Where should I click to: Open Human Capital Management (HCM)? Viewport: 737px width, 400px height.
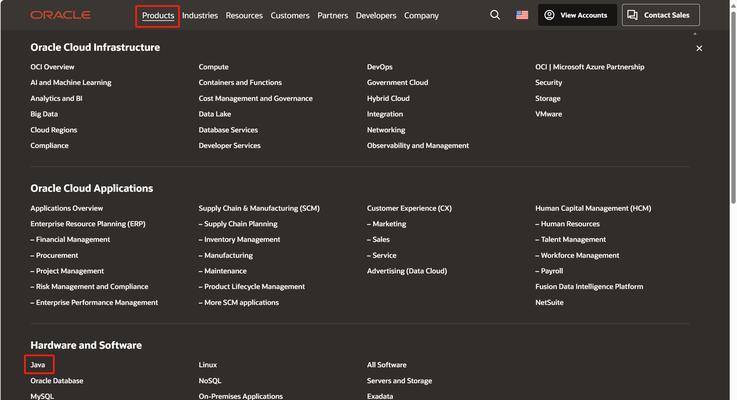point(593,208)
